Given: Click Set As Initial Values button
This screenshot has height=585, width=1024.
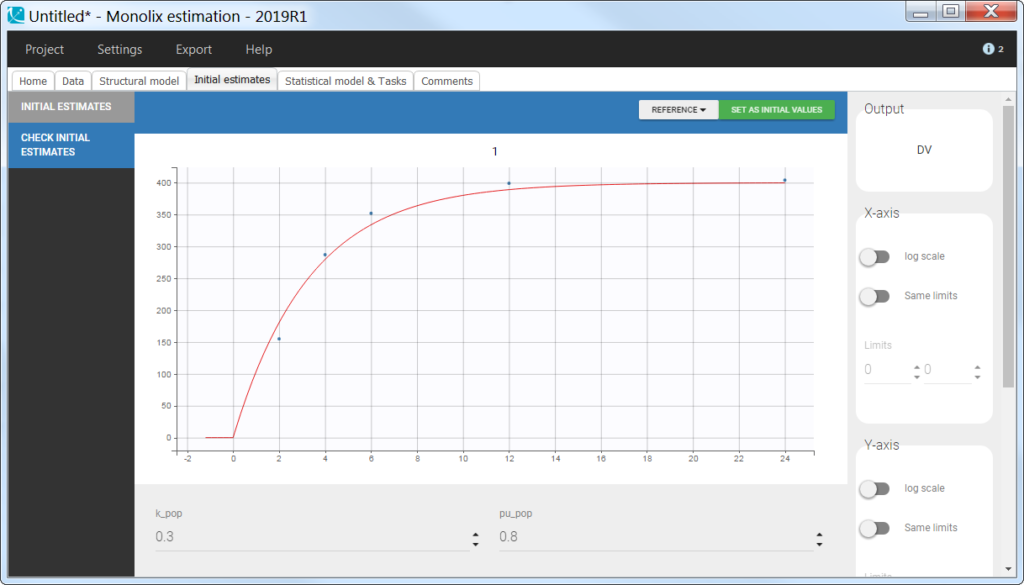Looking at the screenshot, I should click(x=776, y=110).
